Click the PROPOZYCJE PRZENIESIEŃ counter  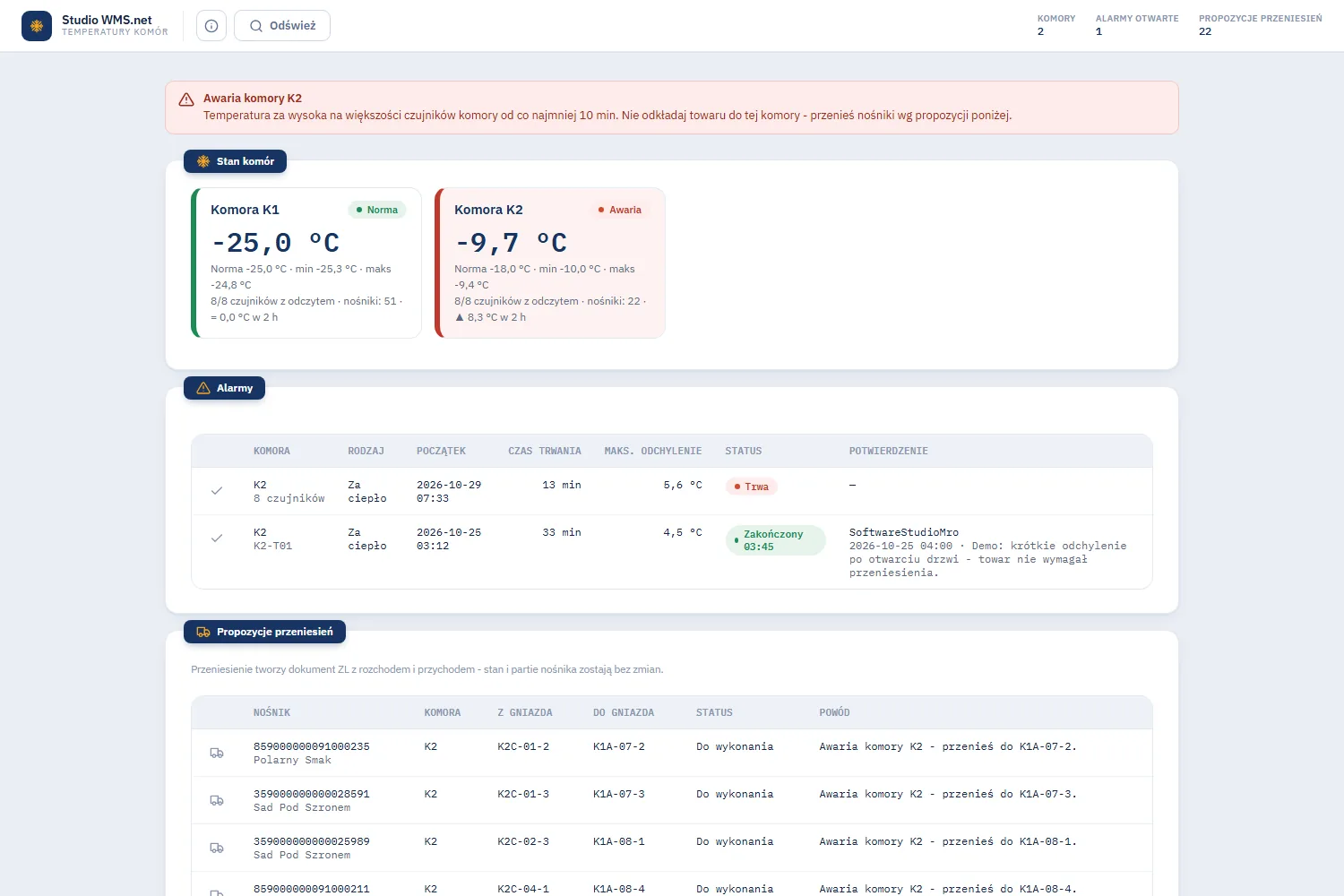[x=1260, y=25]
